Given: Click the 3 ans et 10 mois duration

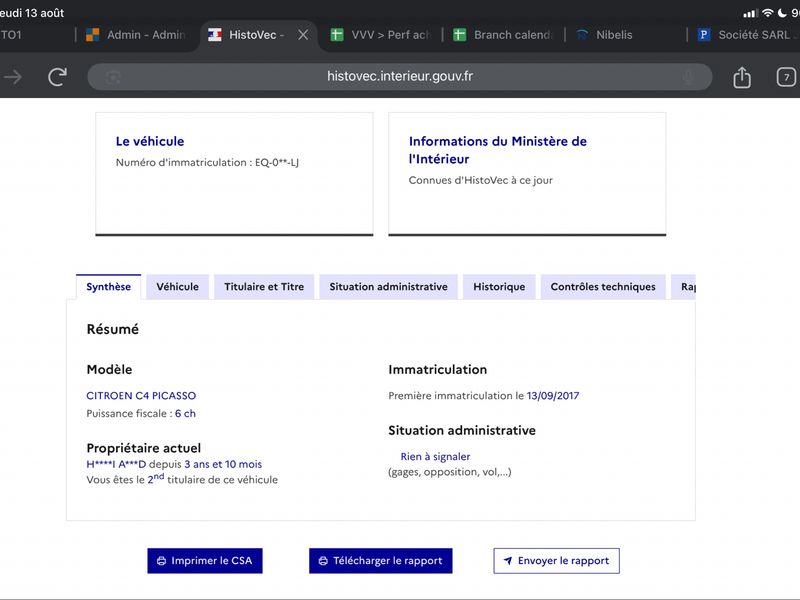Looking at the screenshot, I should click(223, 464).
